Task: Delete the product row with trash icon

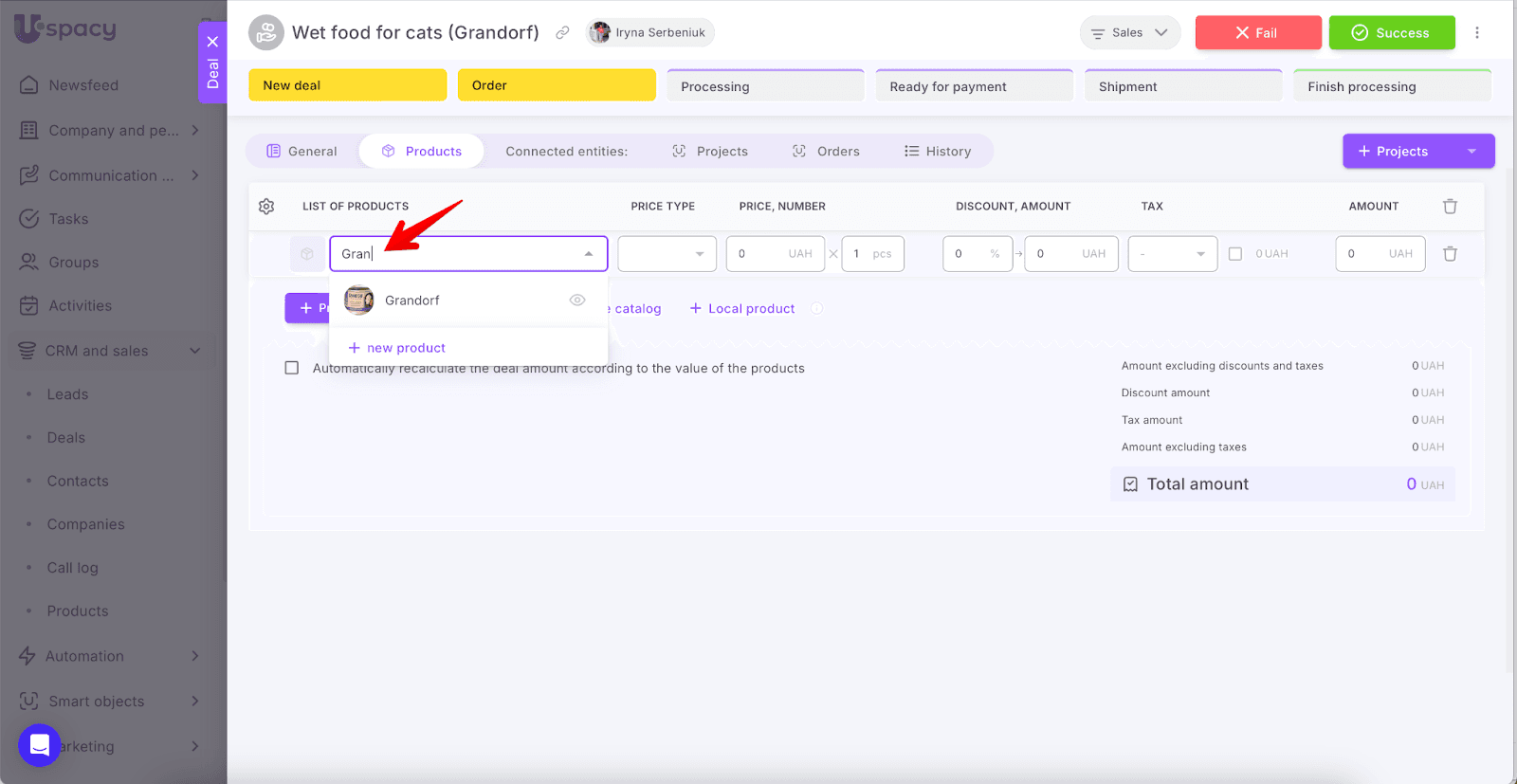Action: click(1450, 254)
